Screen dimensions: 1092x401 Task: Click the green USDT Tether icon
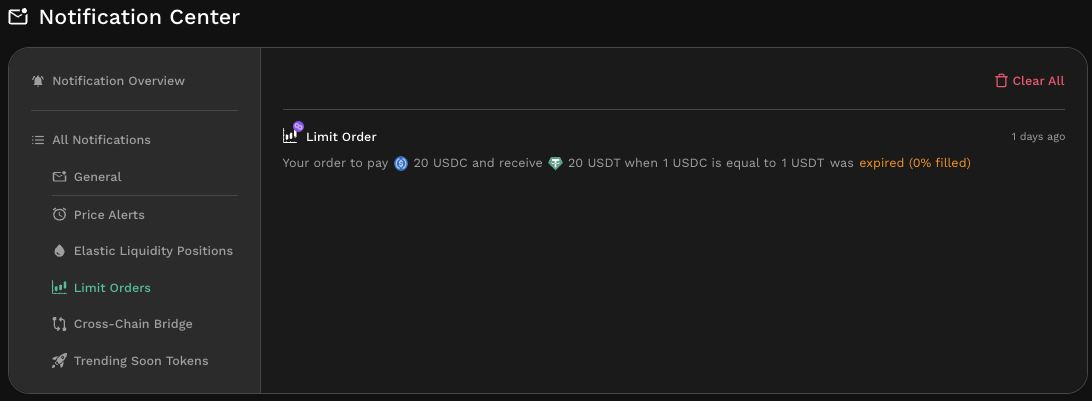pyautogui.click(x=556, y=163)
